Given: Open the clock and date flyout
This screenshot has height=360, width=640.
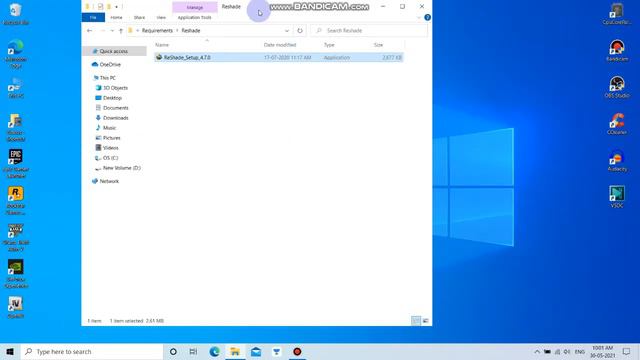Looking at the screenshot, I should pos(602,351).
